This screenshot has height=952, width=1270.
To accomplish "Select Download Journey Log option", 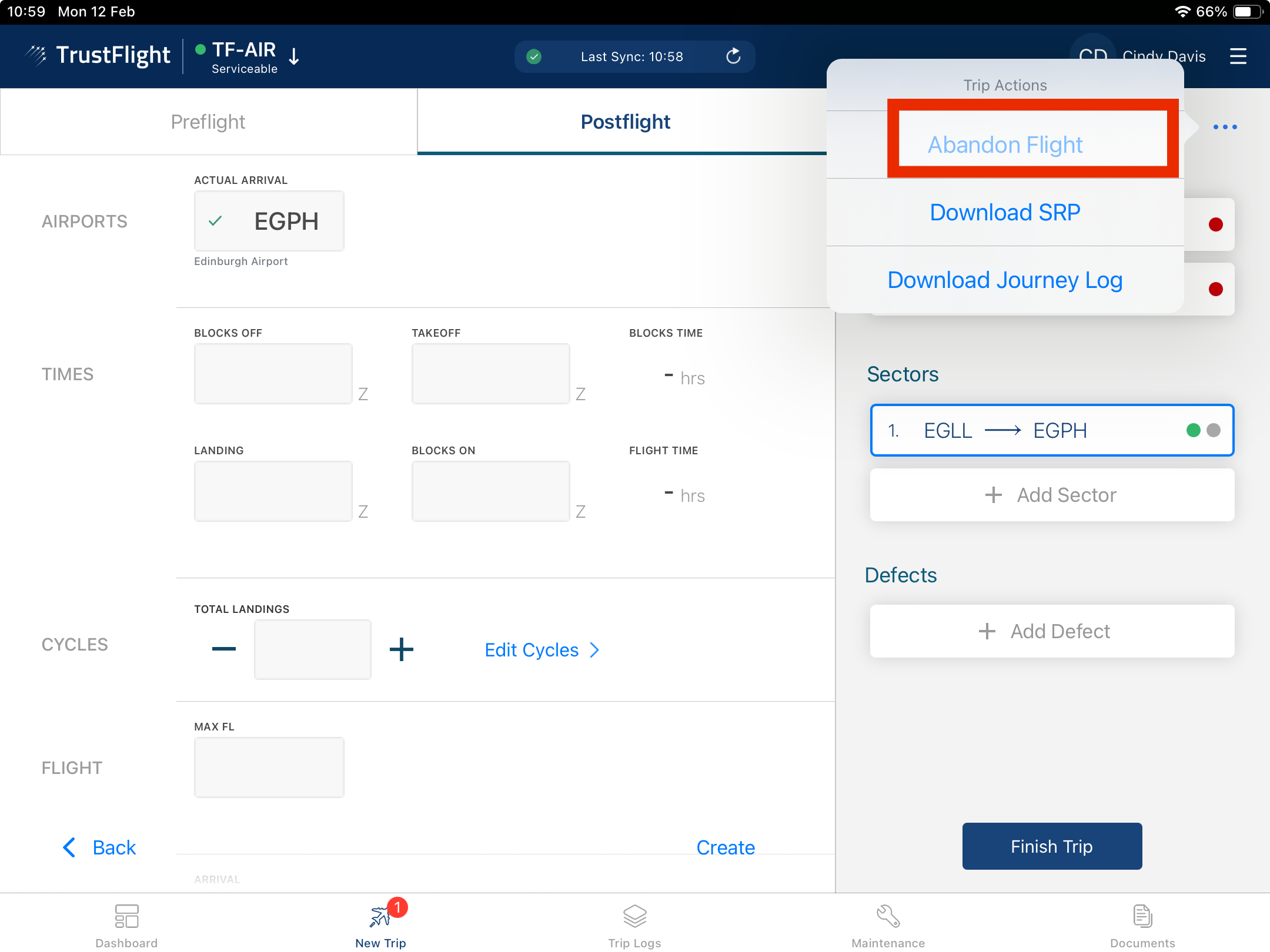I will point(1005,280).
